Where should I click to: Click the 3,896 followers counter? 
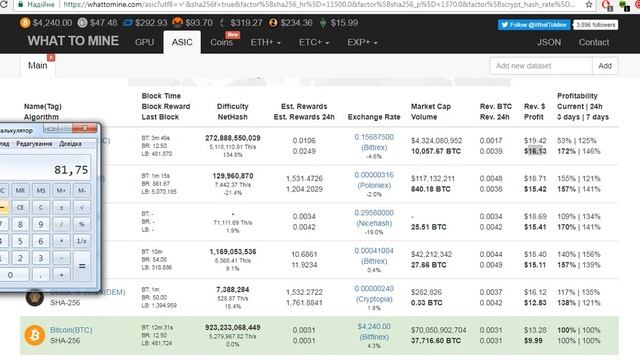[596, 25]
